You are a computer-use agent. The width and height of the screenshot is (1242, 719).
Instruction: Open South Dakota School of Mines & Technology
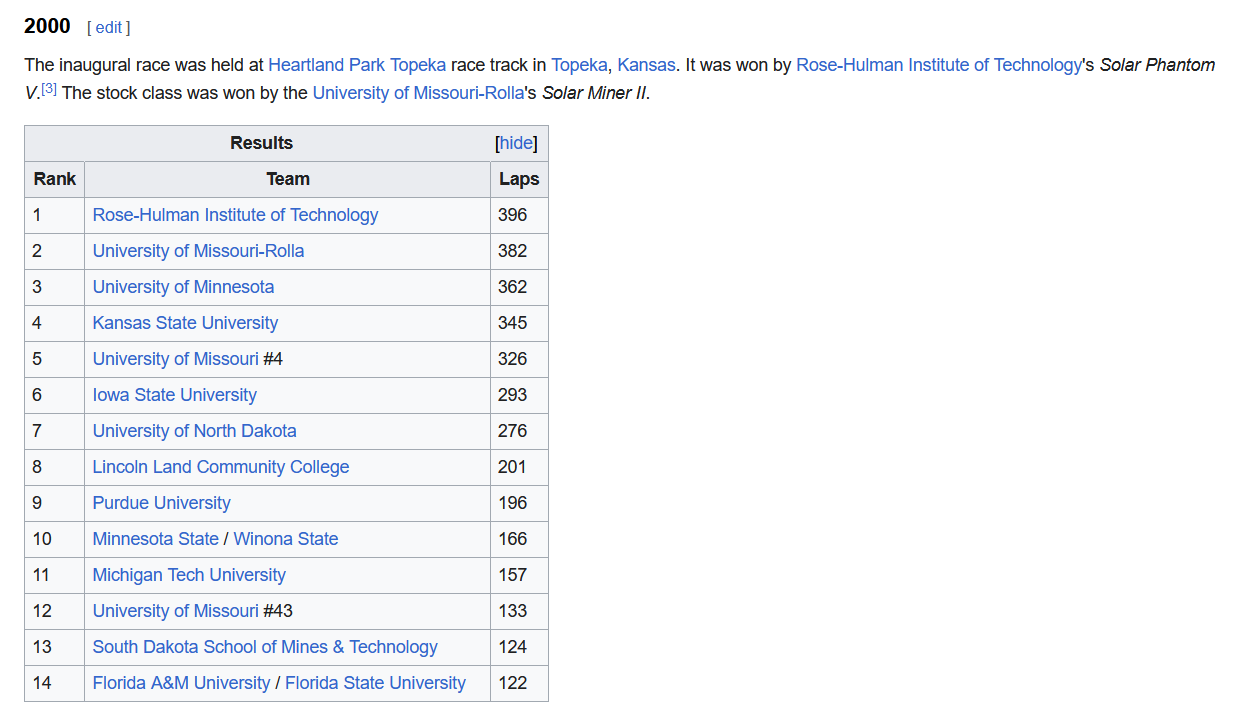pos(265,647)
